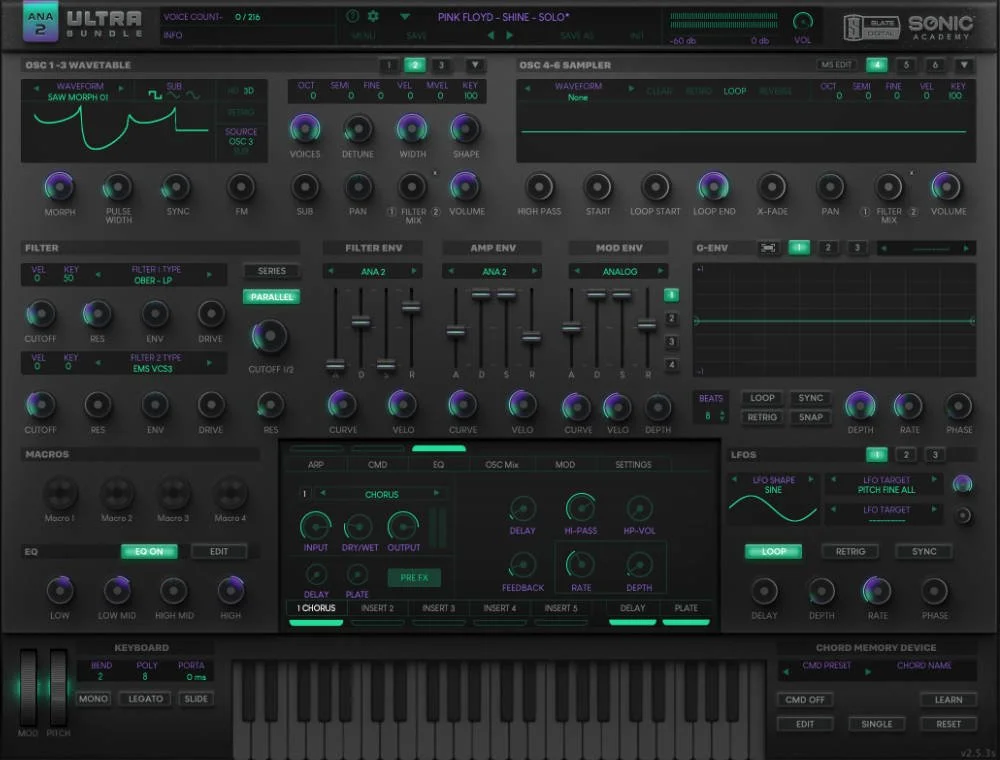
Task: Enable MONO keyboard mode
Action: pos(93,699)
